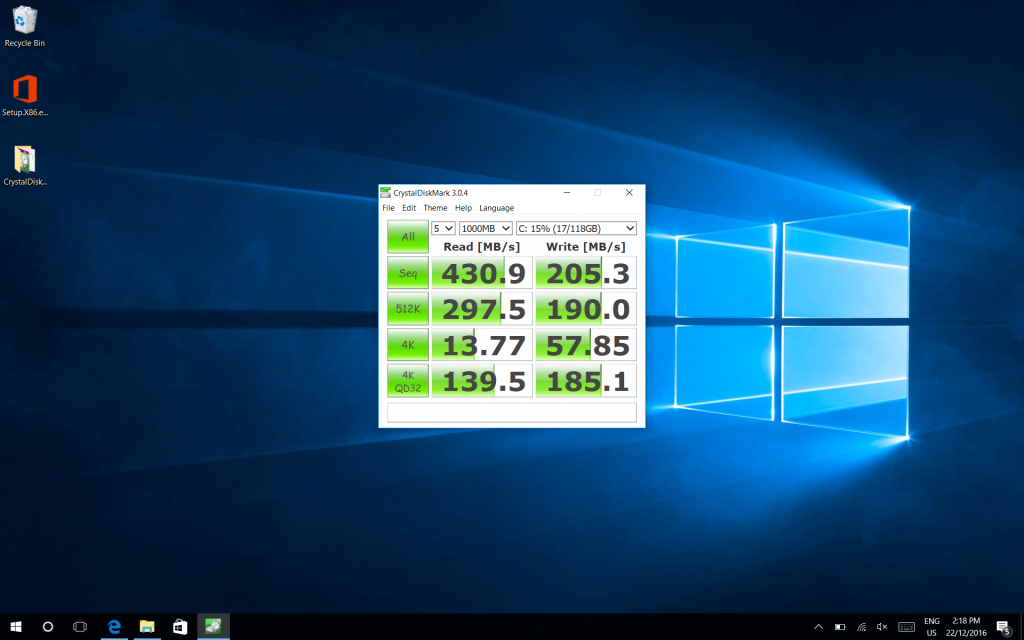Image resolution: width=1024 pixels, height=640 pixels.
Task: Open the File menu in CrystalDiskMark
Action: [389, 208]
